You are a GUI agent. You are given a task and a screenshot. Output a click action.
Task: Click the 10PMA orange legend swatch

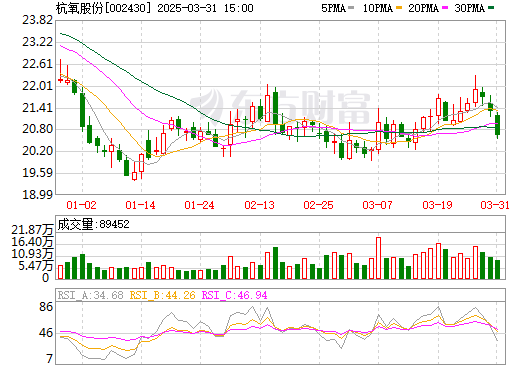[399, 8]
